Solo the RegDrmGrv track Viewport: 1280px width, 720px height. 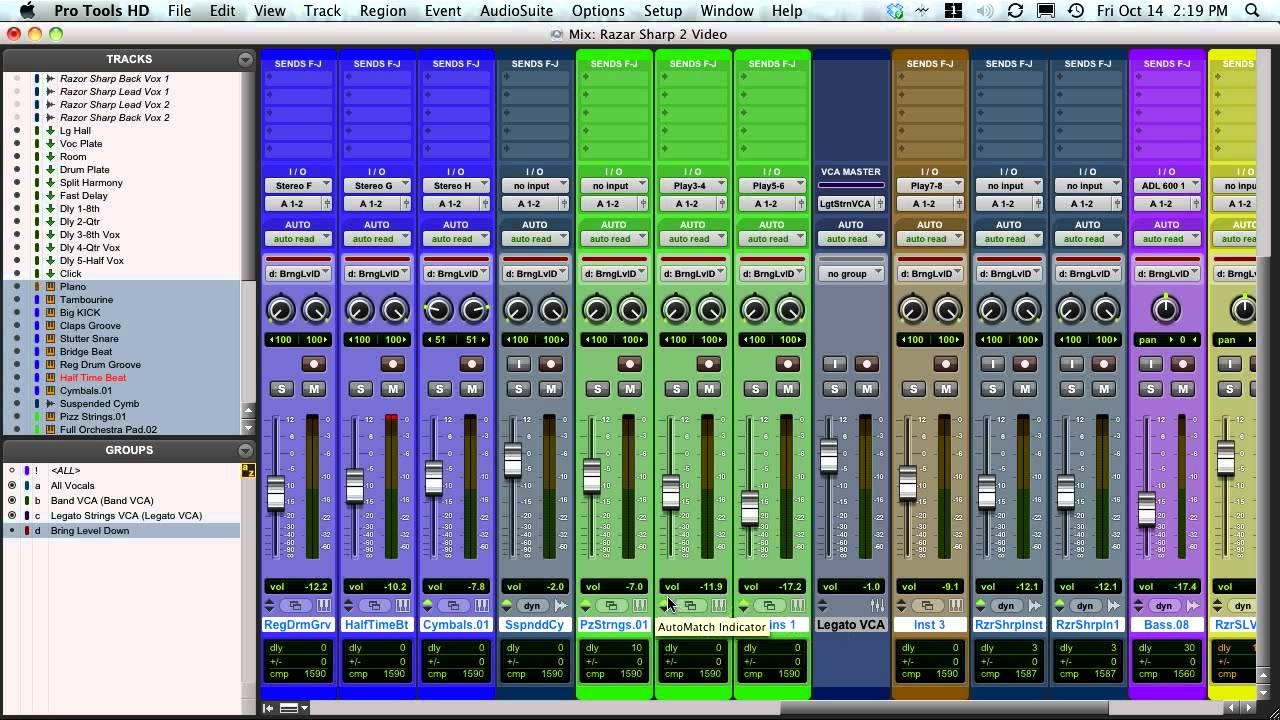pyautogui.click(x=282, y=389)
